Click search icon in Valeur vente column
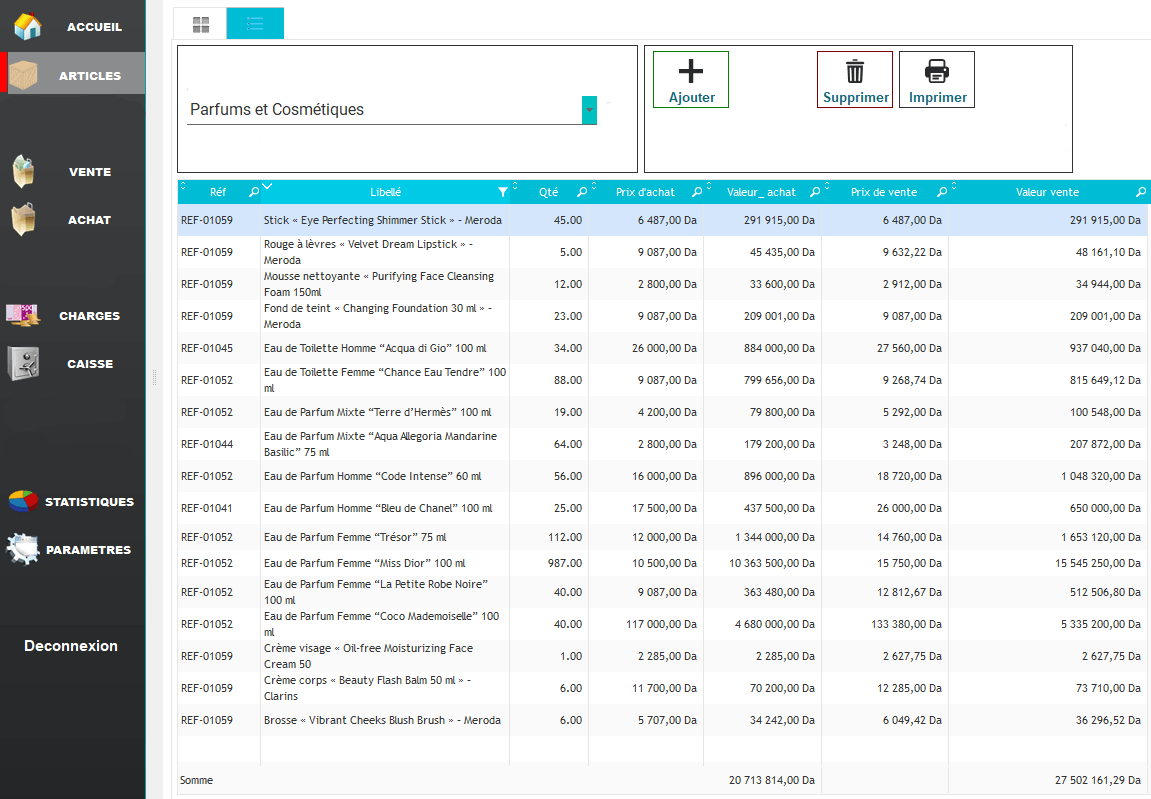 [x=1141, y=192]
